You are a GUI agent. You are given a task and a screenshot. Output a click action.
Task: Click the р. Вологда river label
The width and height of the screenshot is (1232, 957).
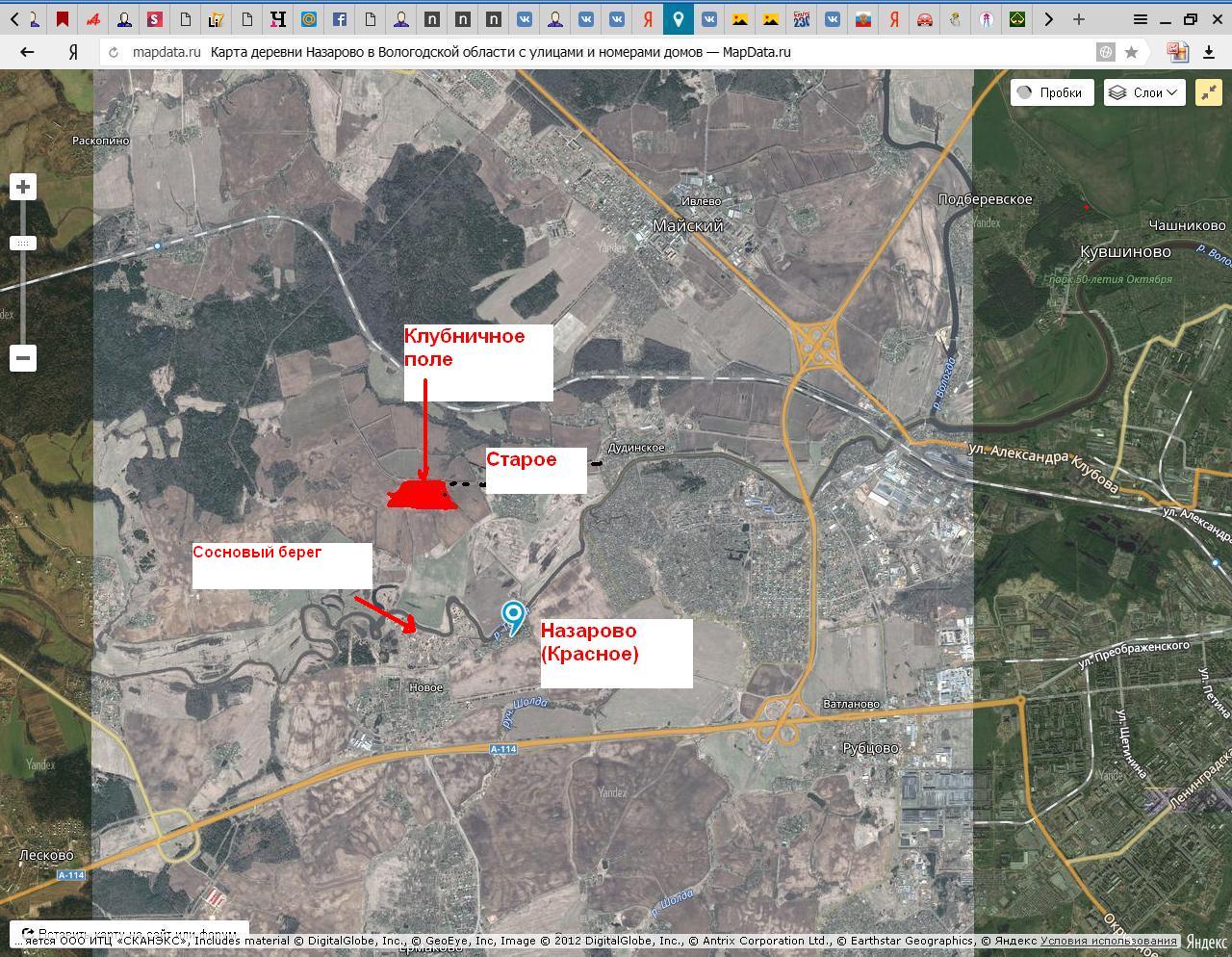943,385
